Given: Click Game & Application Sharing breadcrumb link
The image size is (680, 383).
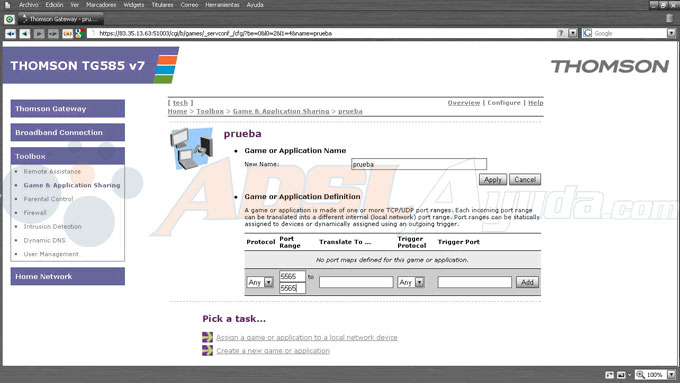Looking at the screenshot, I should click(x=281, y=111).
